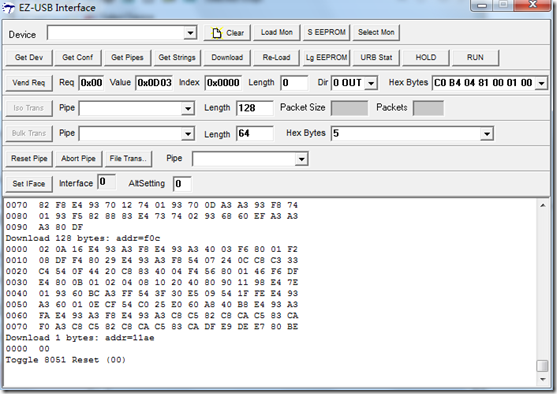
Task: Click the EZ-USB app icon in title bar
Action: (8, 8)
